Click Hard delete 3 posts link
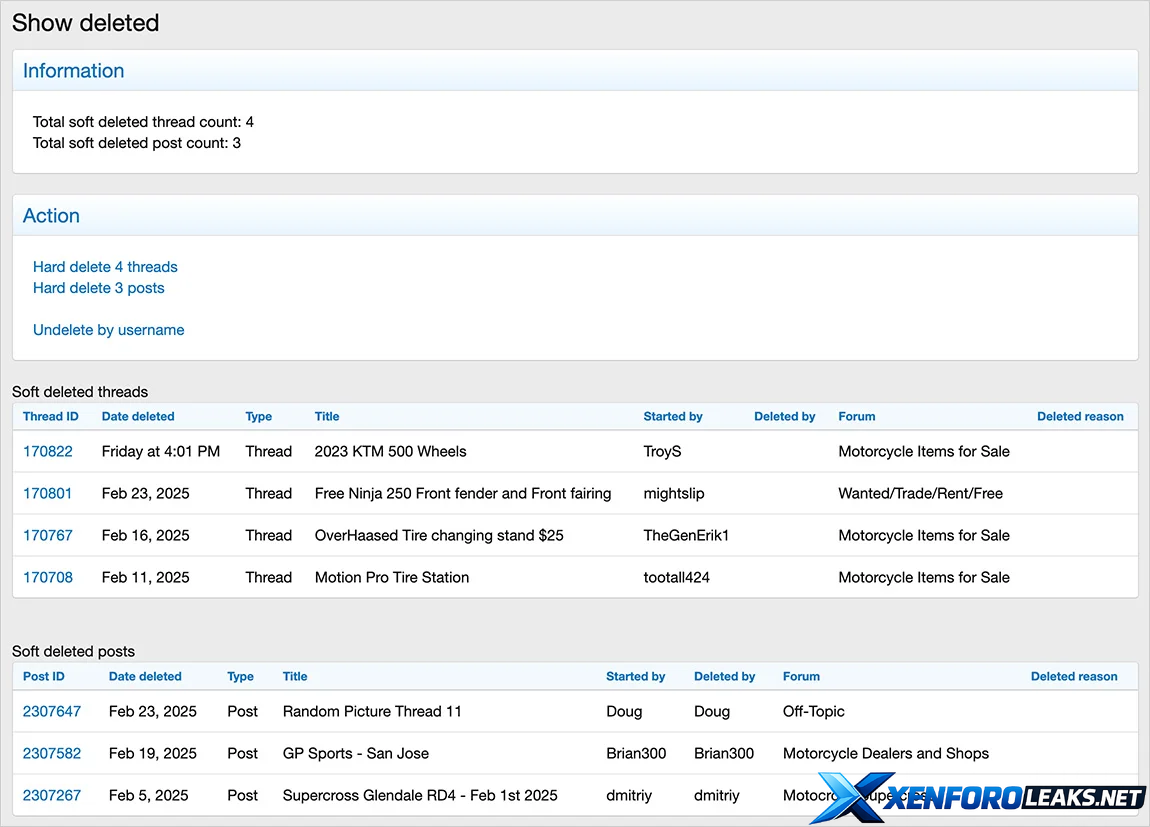This screenshot has height=827, width=1150. coord(98,288)
